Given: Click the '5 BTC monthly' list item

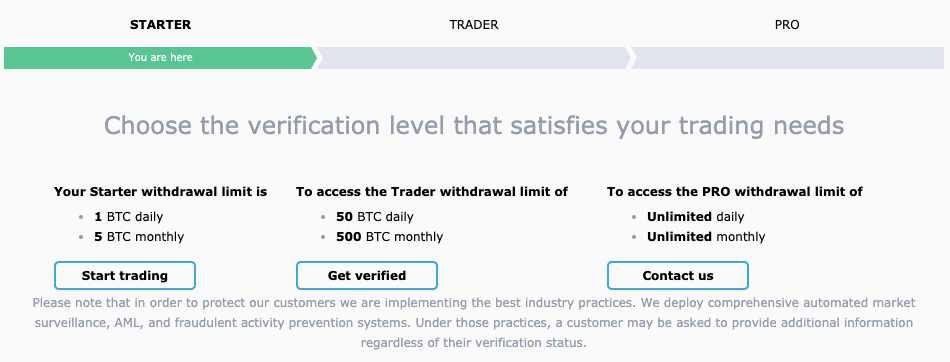Looking at the screenshot, I should coord(139,236).
